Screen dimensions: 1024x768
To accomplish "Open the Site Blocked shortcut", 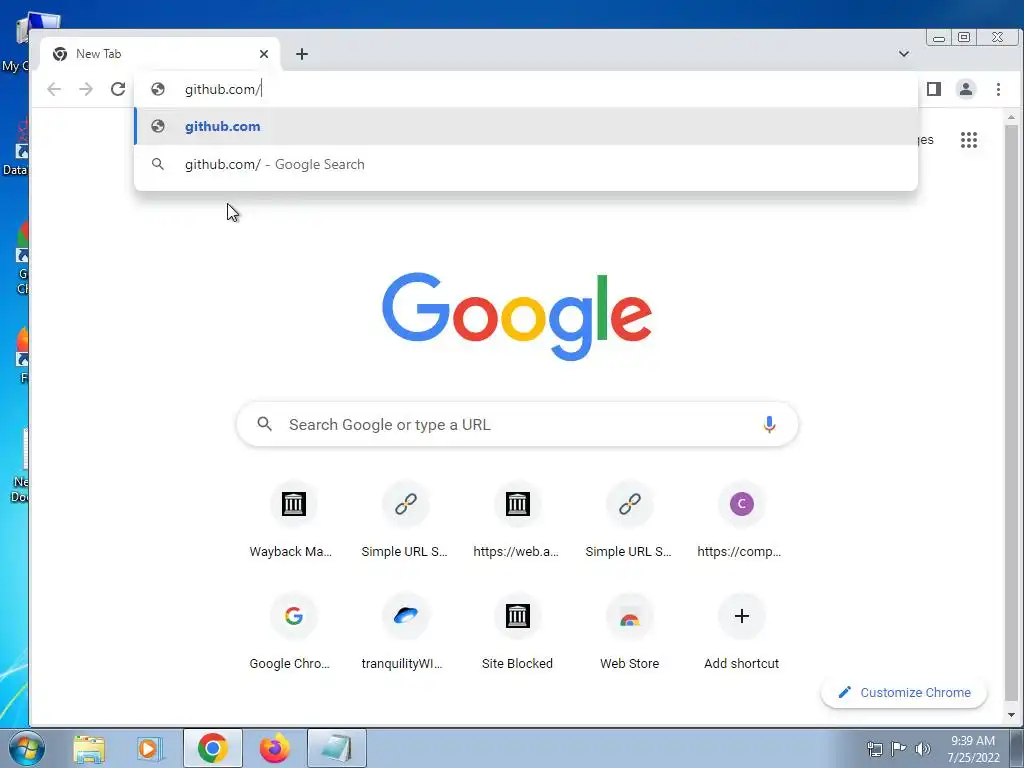I will [517, 632].
